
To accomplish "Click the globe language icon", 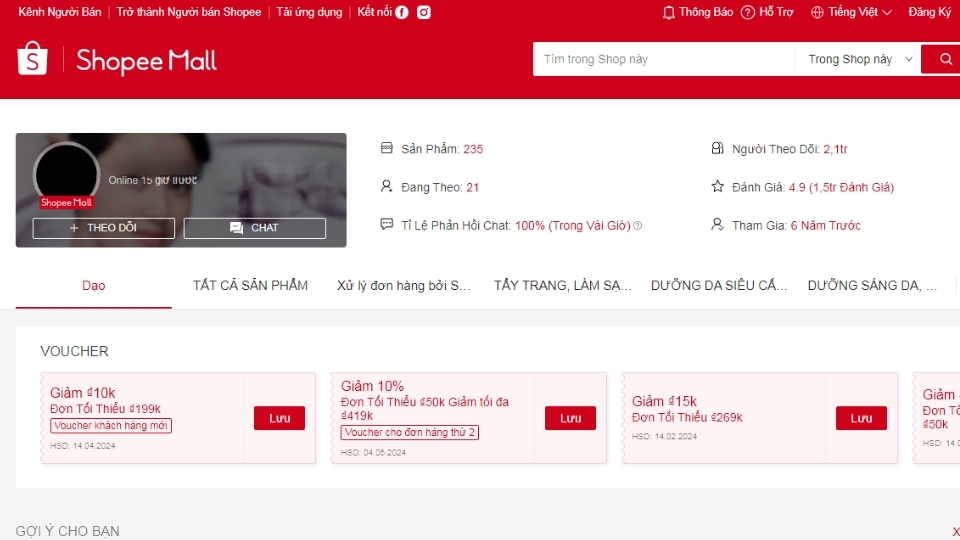I will (817, 12).
